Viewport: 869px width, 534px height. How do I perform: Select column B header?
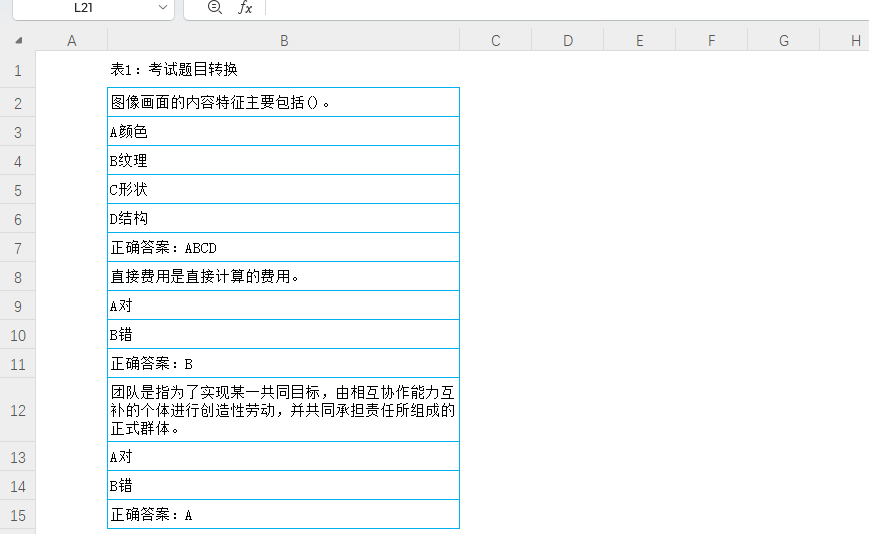pyautogui.click(x=284, y=41)
